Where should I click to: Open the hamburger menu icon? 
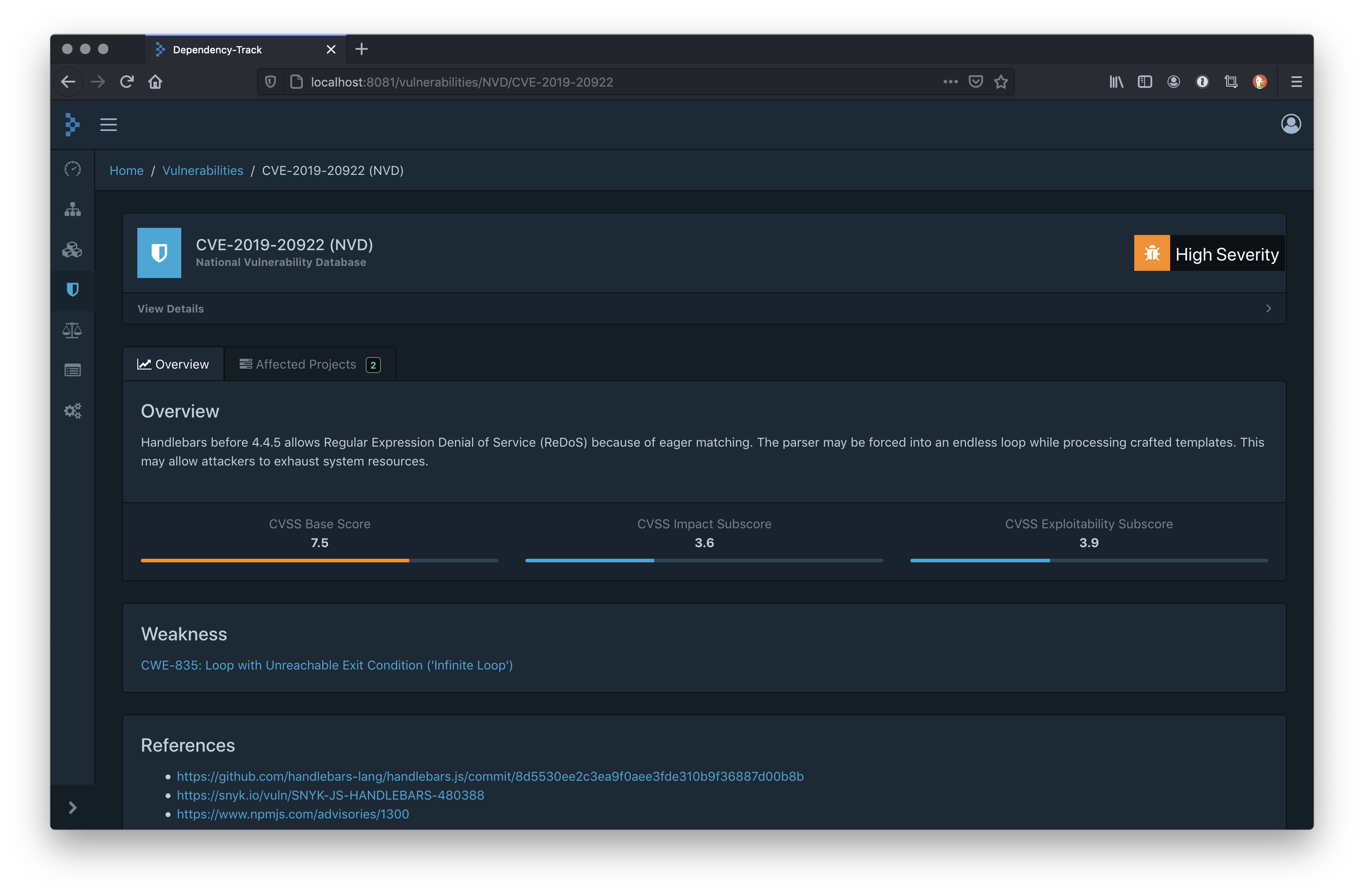108,124
